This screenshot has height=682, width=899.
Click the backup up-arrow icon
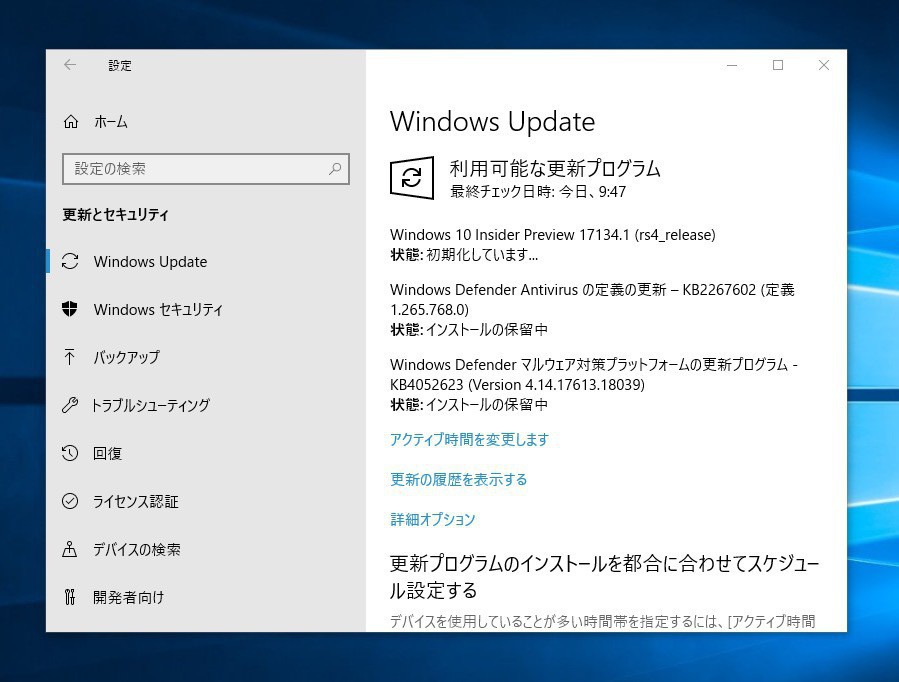69,356
